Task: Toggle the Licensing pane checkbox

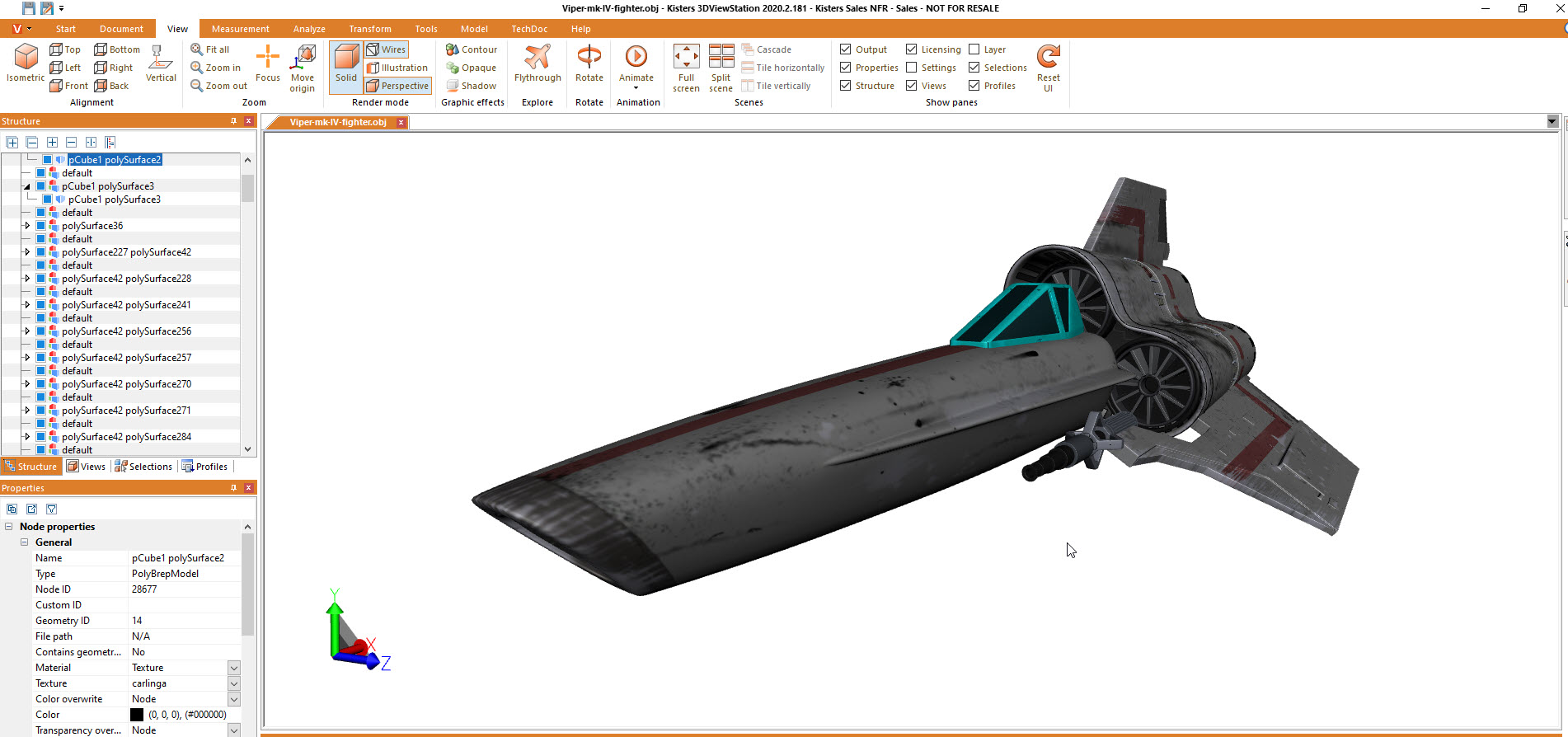Action: 912,49
